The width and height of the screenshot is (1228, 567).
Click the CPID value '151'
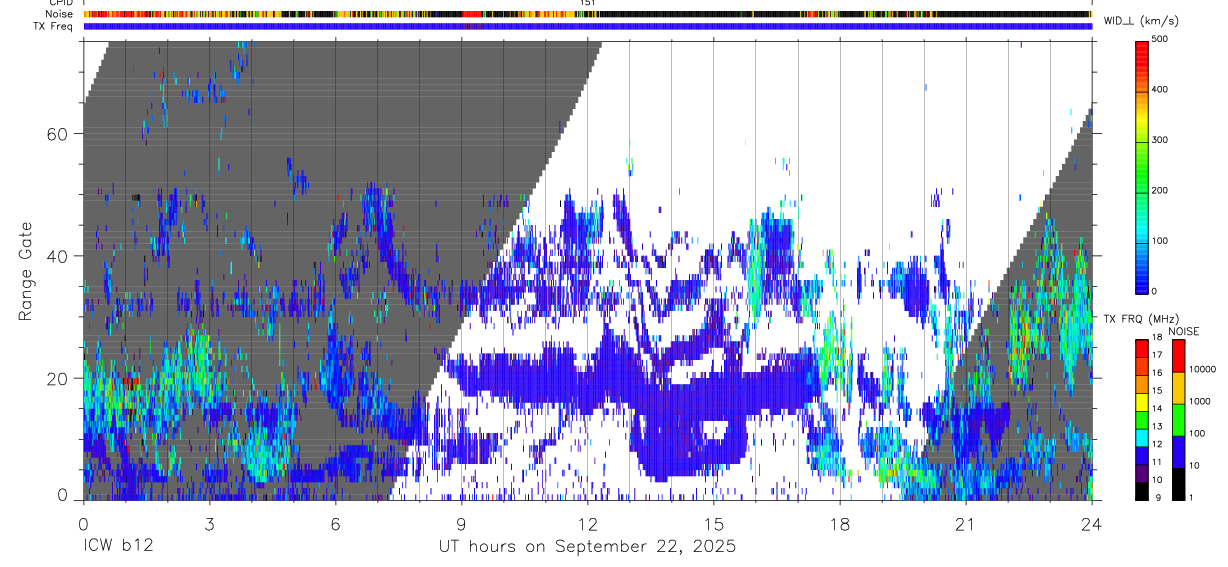point(587,4)
